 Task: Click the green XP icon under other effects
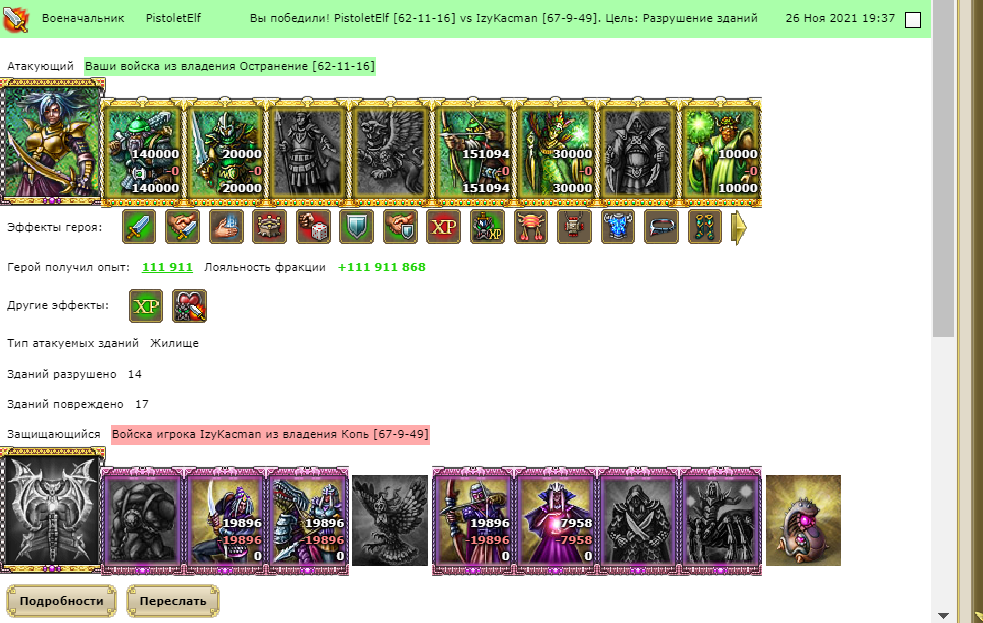pos(146,306)
